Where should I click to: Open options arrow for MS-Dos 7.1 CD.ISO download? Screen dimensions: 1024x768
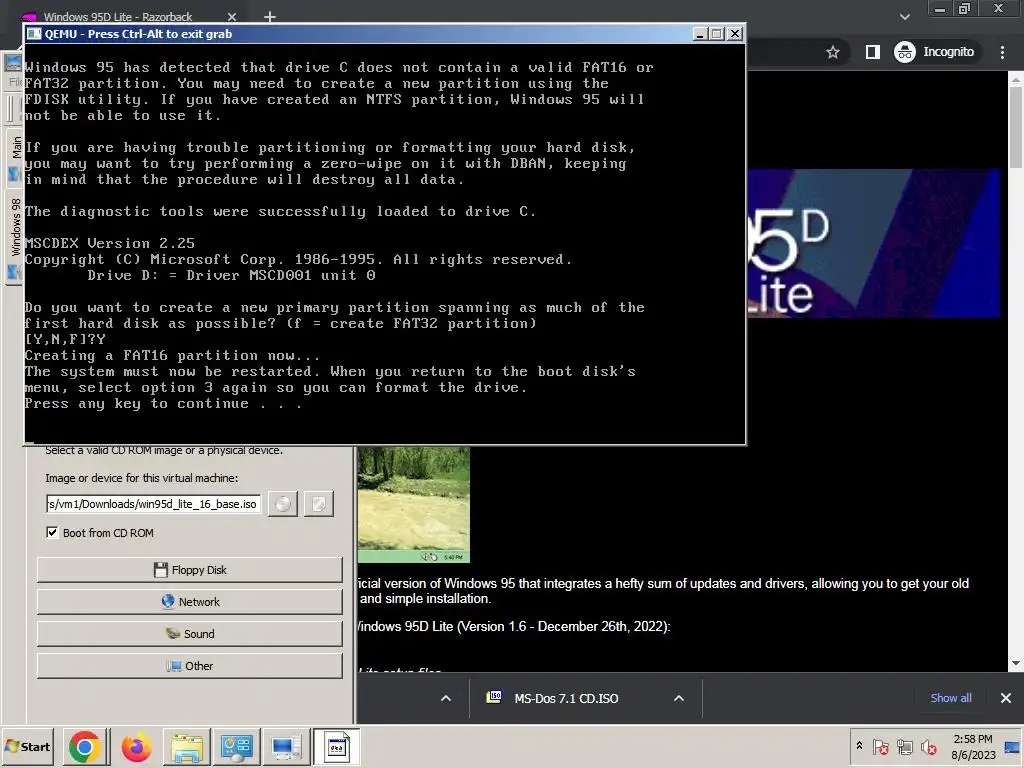679,698
